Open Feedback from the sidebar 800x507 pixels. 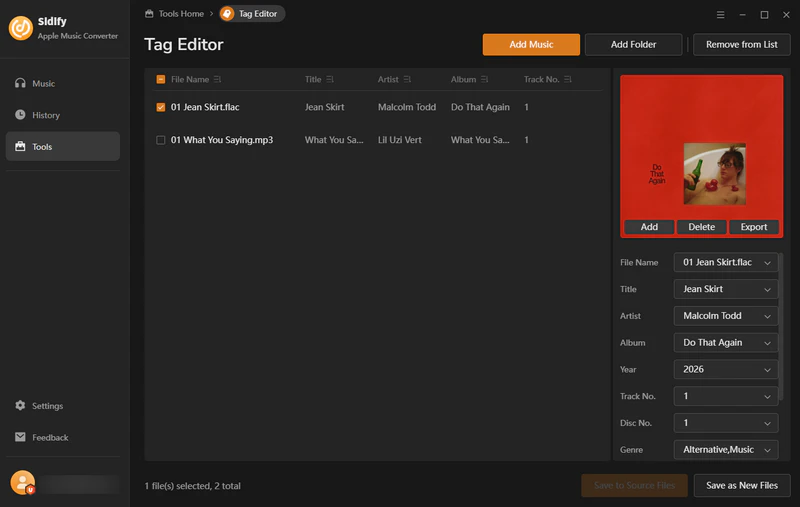click(x=63, y=437)
